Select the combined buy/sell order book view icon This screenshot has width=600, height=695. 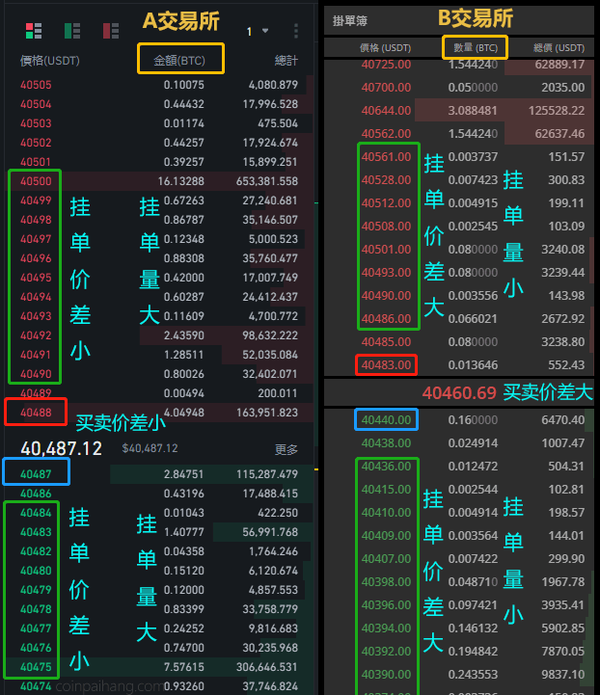click(x=33, y=31)
